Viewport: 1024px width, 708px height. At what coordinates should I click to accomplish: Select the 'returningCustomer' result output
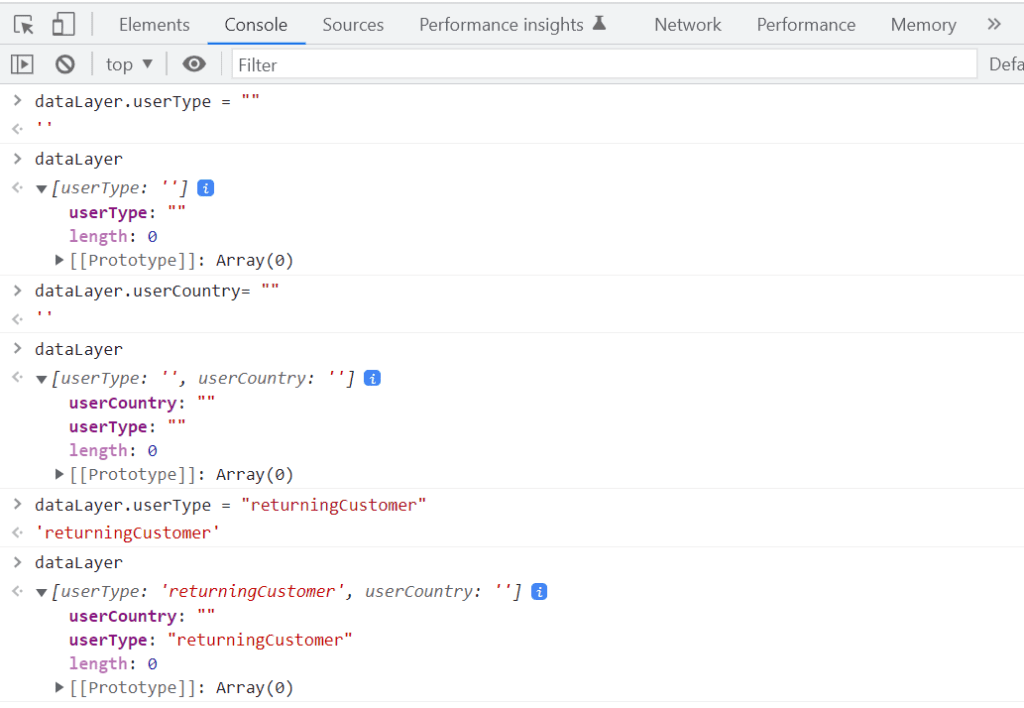point(127,533)
